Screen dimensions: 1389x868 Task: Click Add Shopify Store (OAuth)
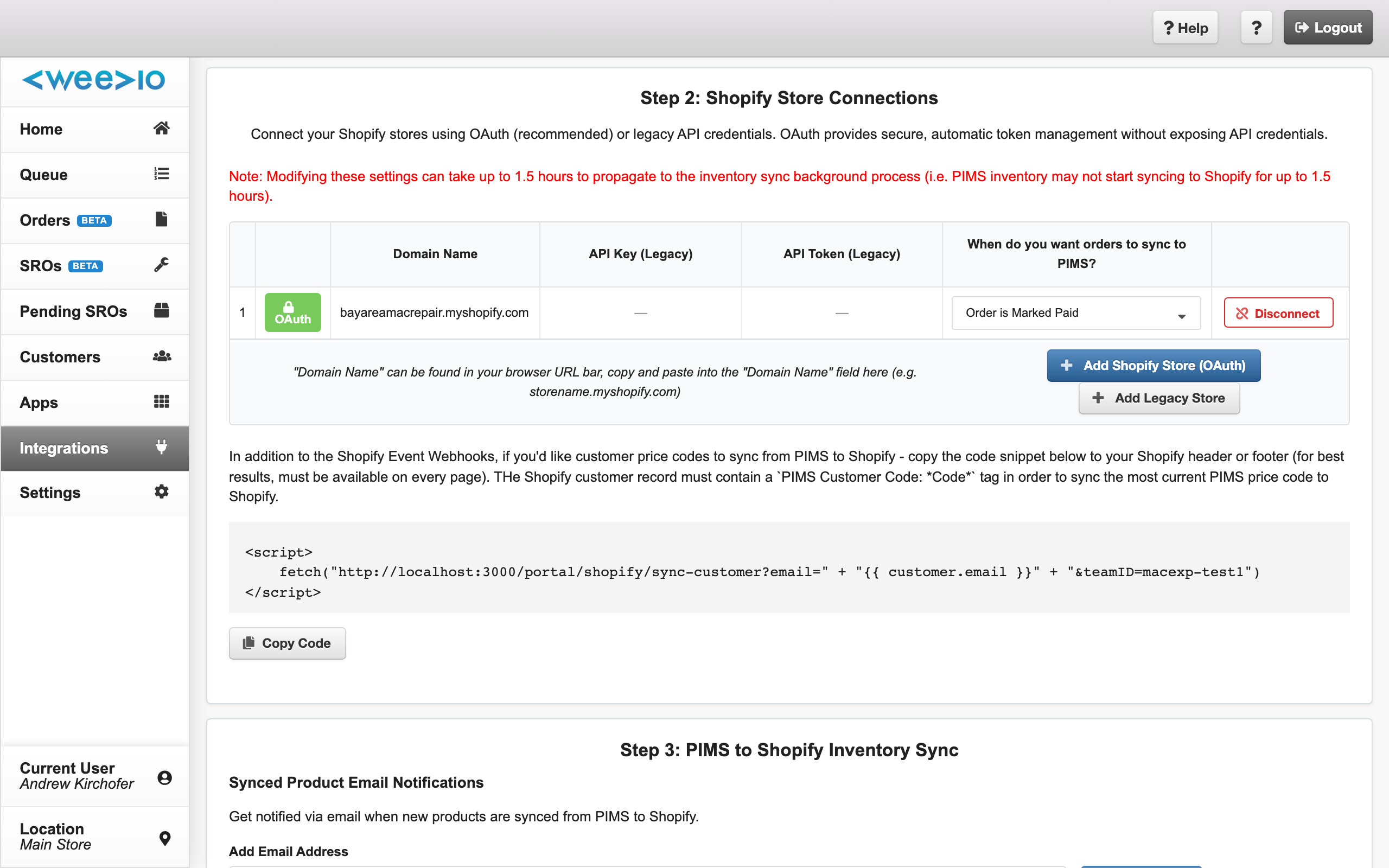point(1154,366)
